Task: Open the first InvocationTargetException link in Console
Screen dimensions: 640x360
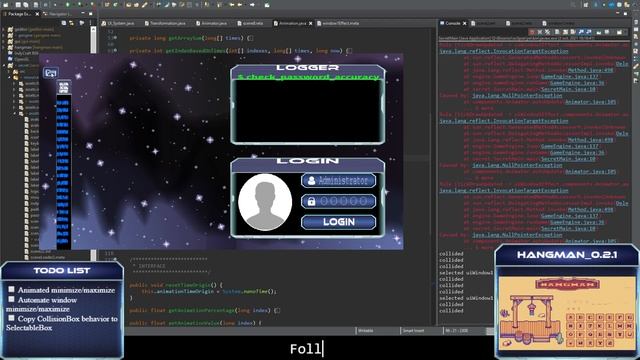Action: 504,51
